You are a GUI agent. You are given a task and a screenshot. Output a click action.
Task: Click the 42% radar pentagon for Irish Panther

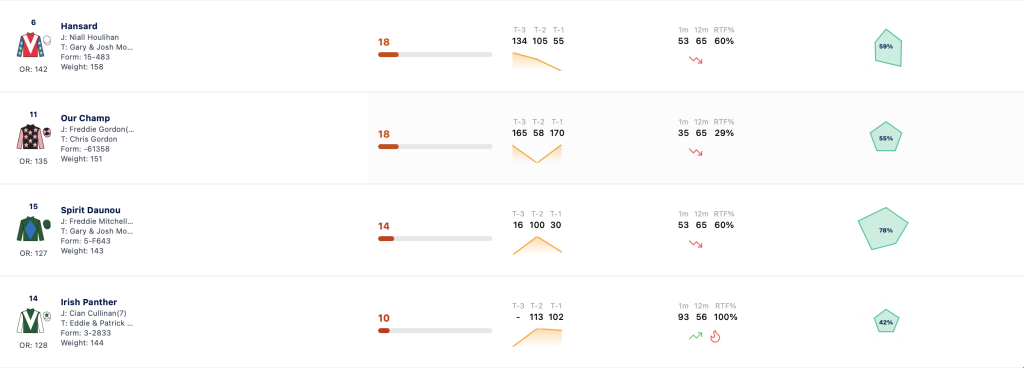[x=886, y=321]
